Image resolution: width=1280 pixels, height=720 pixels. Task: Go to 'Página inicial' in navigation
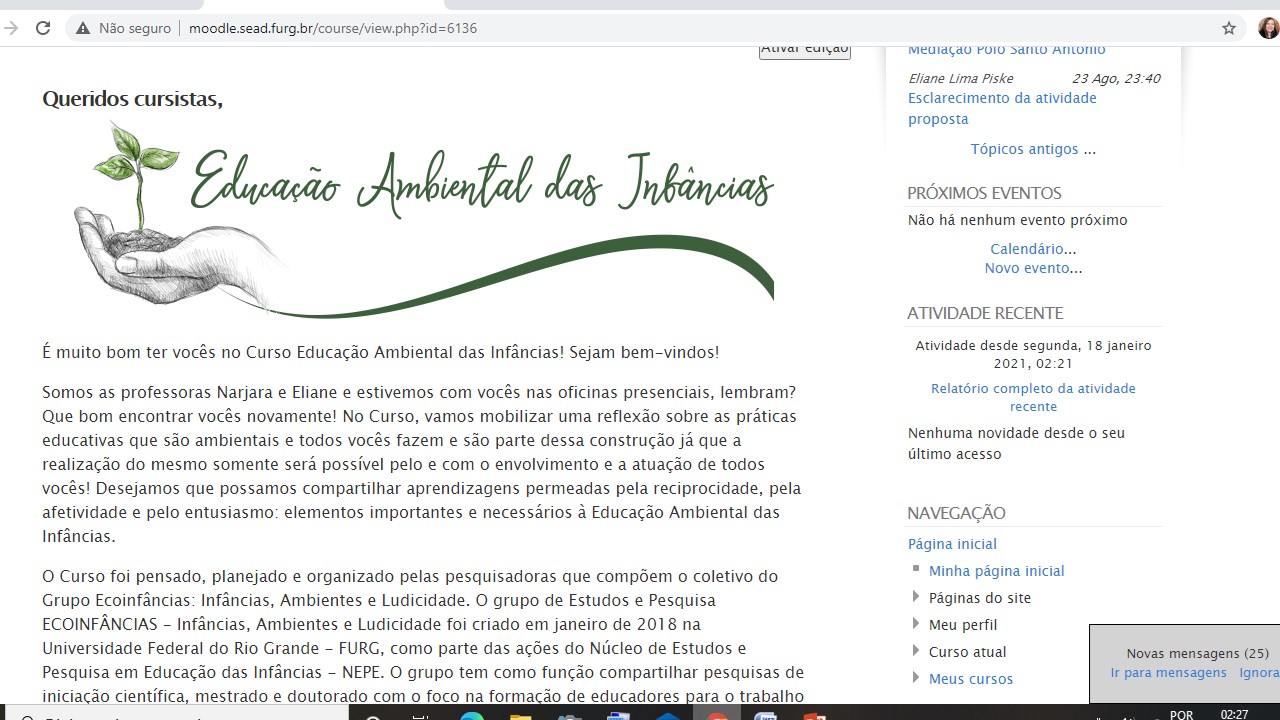(952, 544)
